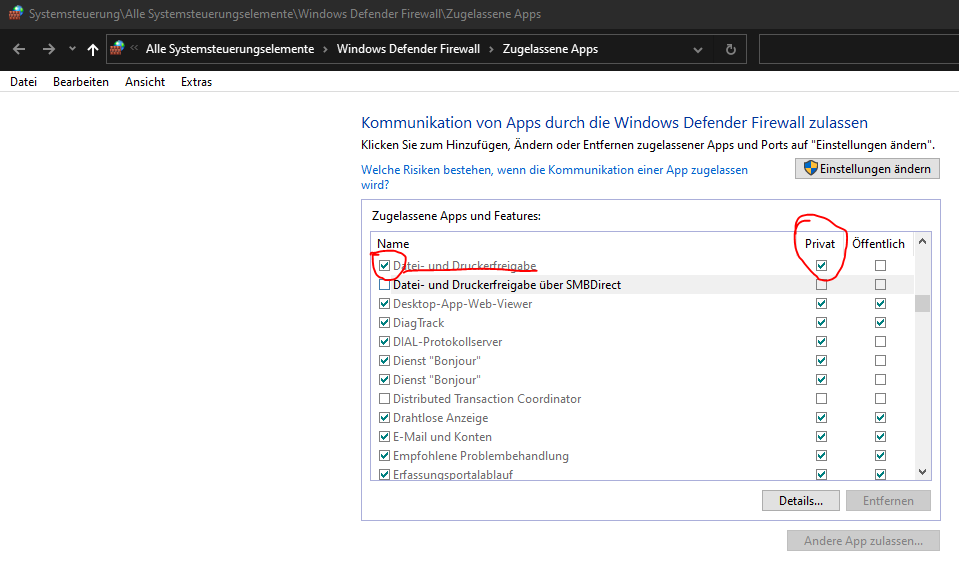This screenshot has width=959, height=567.
Task: Select the Datei- und Druckerfreigabe über SMBDirect row
Action: pyautogui.click(x=642, y=284)
